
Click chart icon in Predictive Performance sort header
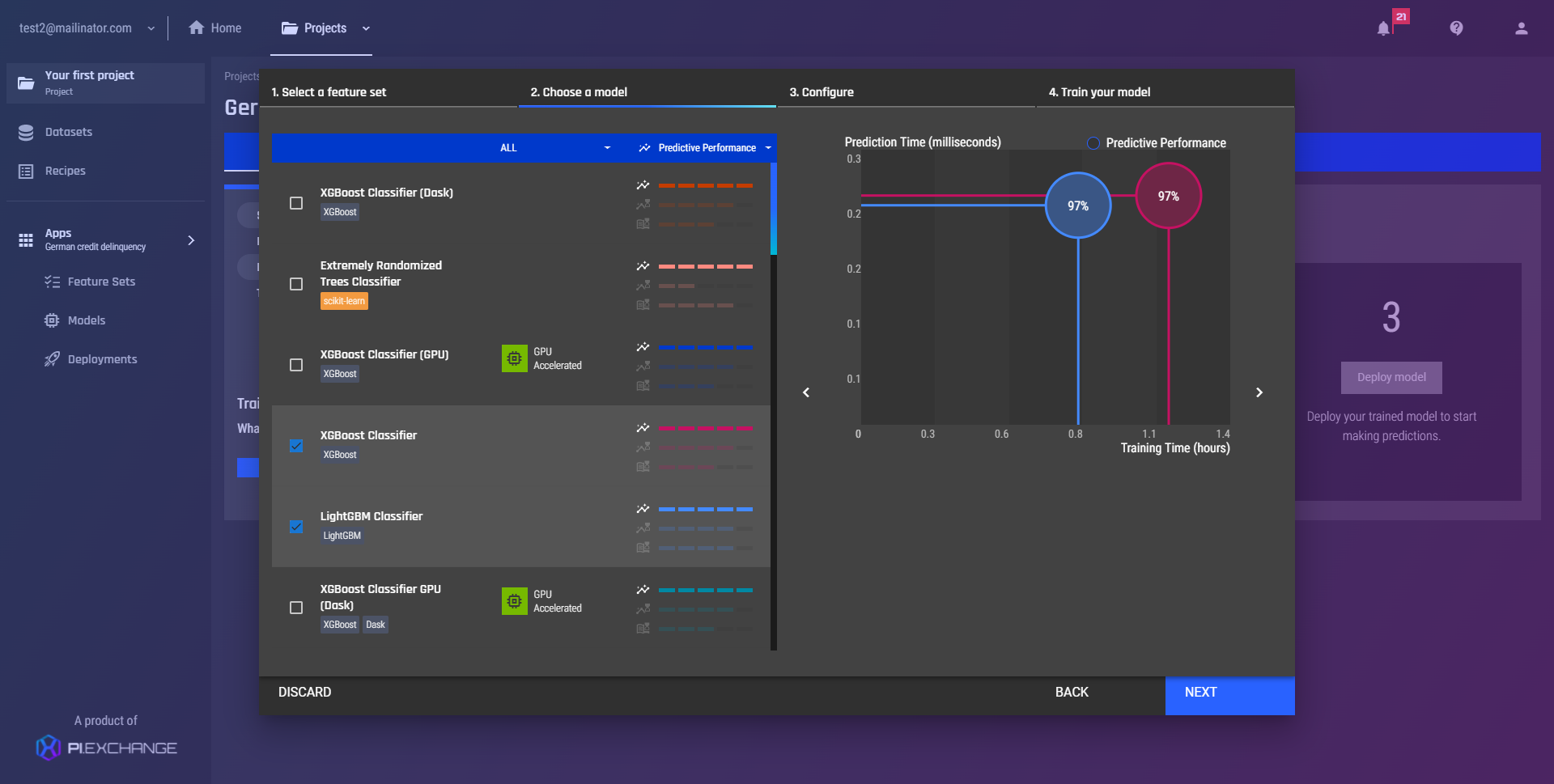click(x=644, y=148)
